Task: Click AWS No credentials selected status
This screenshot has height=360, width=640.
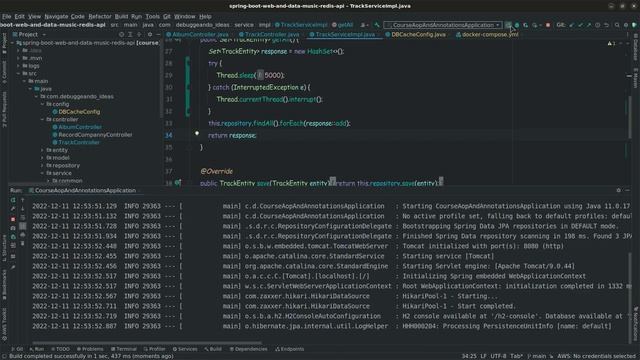Action: pyautogui.click(x=597, y=356)
